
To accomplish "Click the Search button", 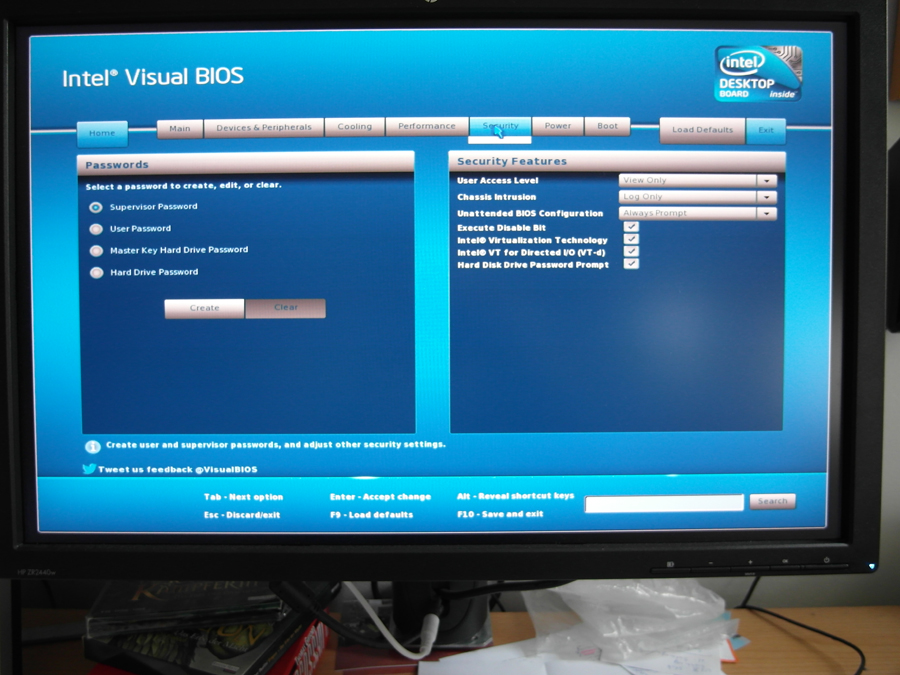I will tap(773, 502).
